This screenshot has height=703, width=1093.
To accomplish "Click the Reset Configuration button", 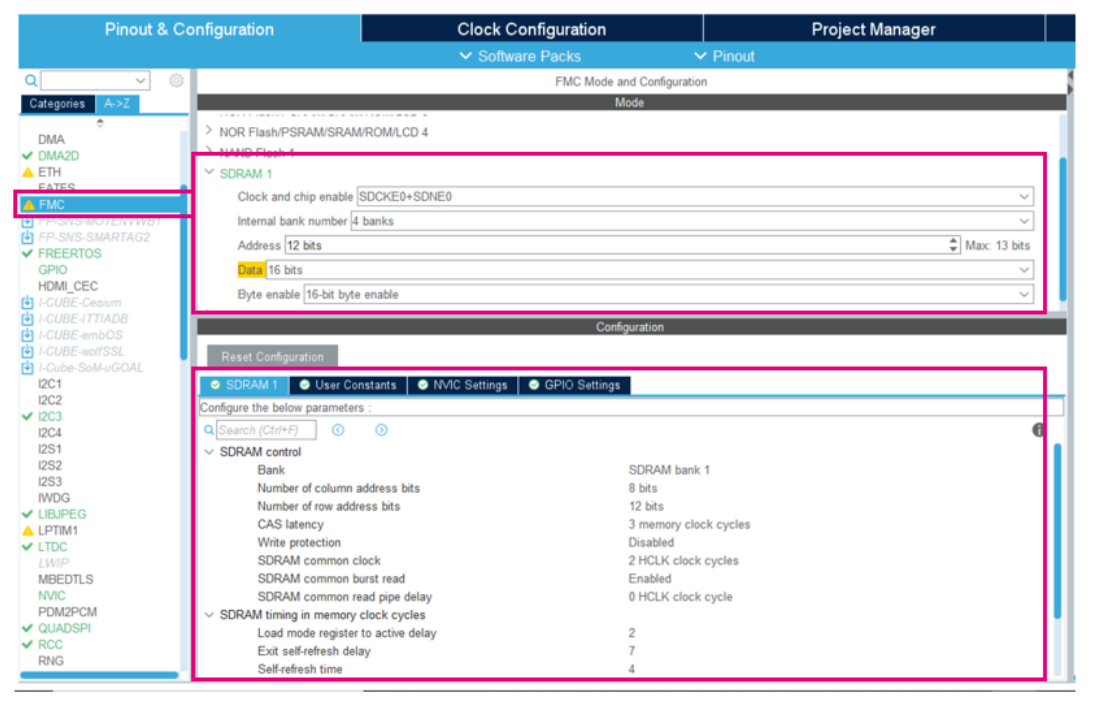I will [273, 357].
